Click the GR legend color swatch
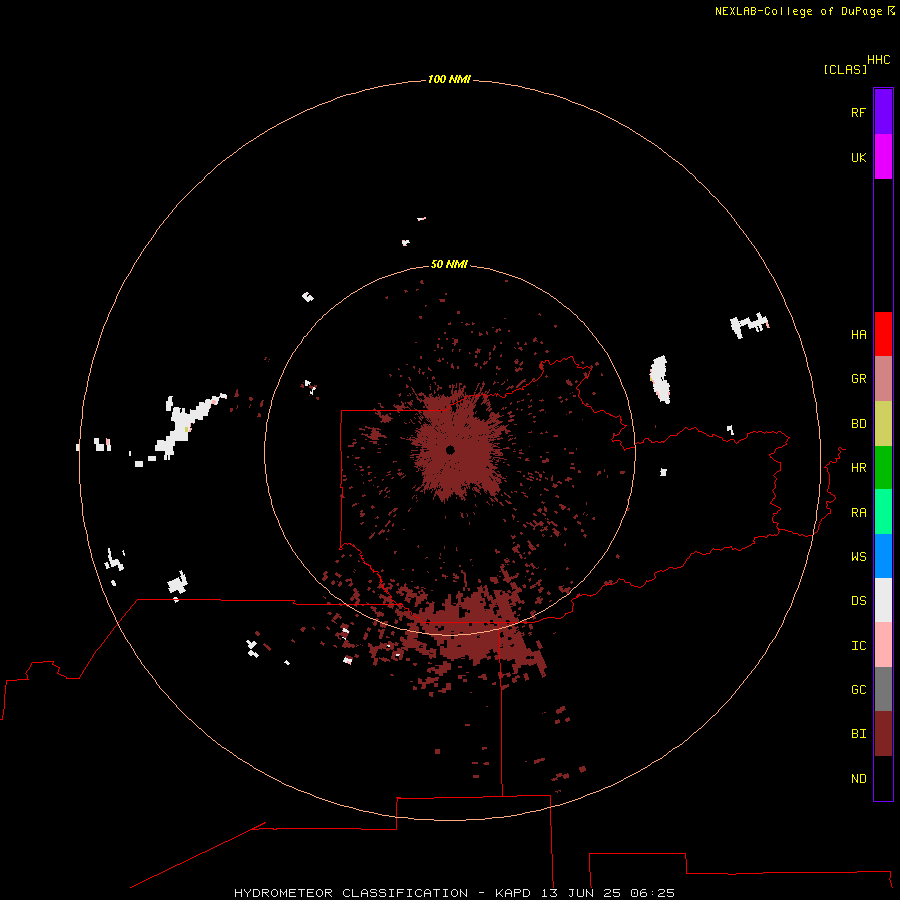Screen dimensions: 900x900 tap(883, 379)
